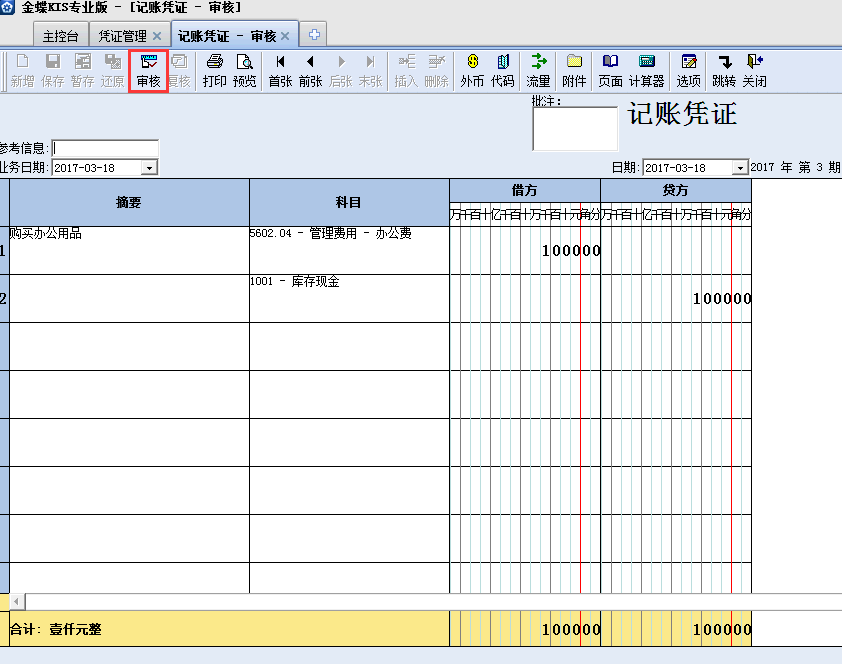Open 预览 print preview
This screenshot has height=664, width=842.
(x=244, y=70)
